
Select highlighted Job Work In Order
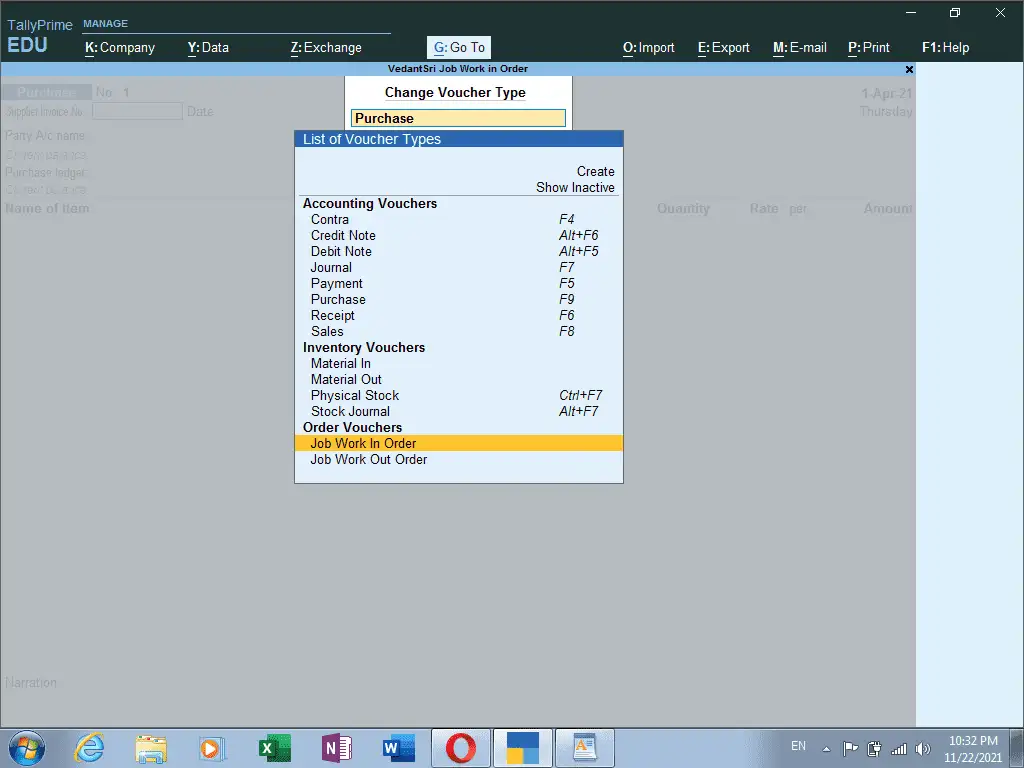[458, 443]
